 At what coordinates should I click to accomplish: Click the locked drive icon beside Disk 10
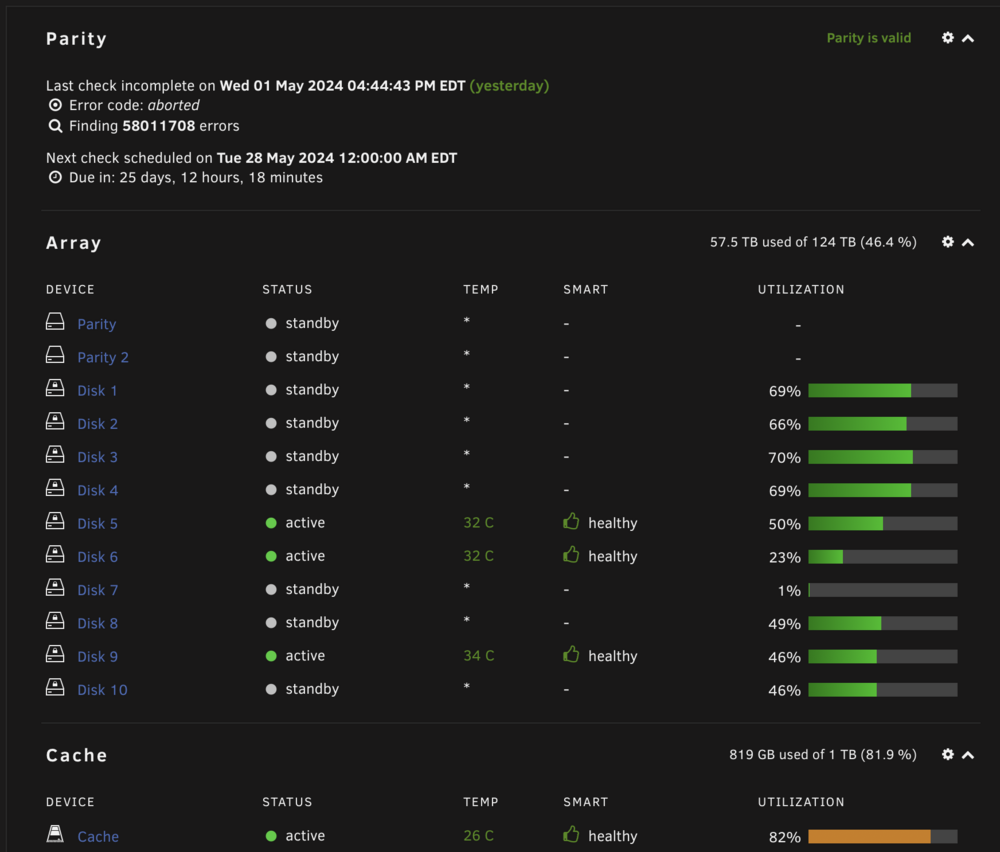click(x=55, y=687)
